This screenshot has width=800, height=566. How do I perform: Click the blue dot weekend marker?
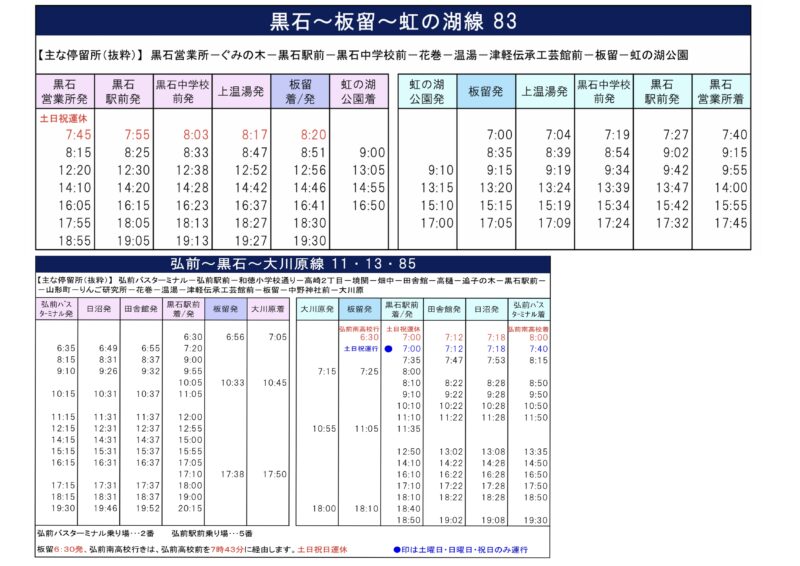pos(388,349)
